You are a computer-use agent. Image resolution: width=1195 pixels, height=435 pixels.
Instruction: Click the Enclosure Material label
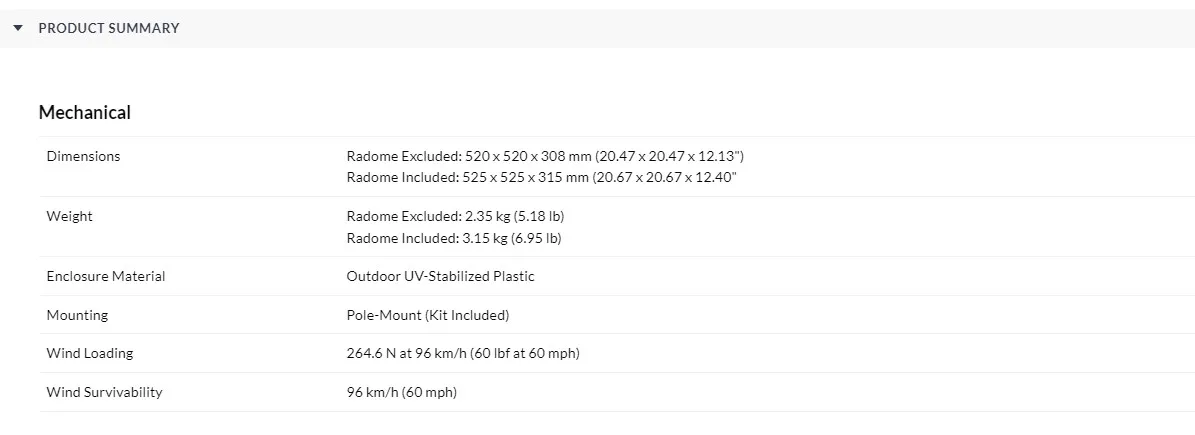pyautogui.click(x=106, y=276)
